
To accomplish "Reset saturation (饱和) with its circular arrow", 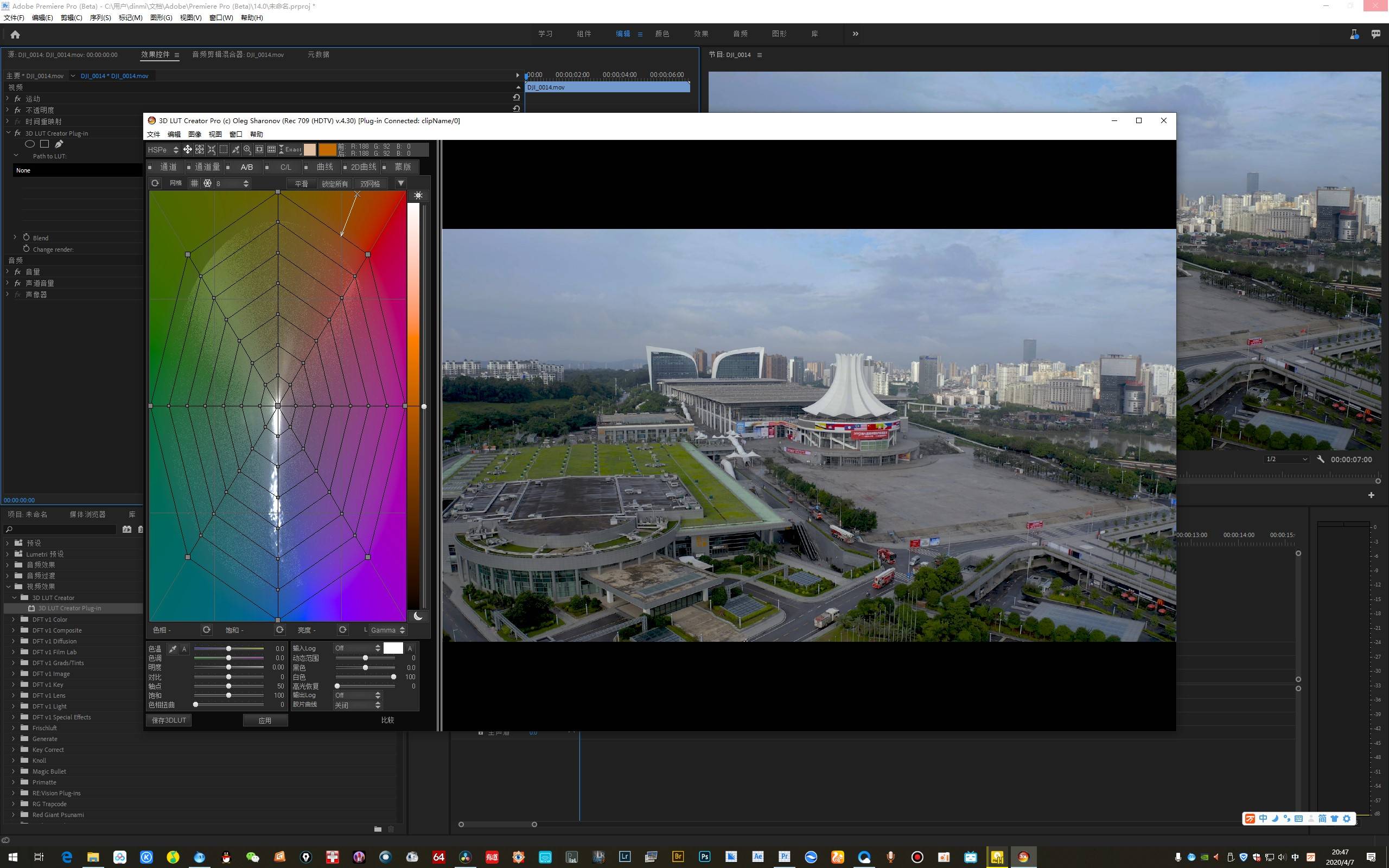I will click(279, 630).
